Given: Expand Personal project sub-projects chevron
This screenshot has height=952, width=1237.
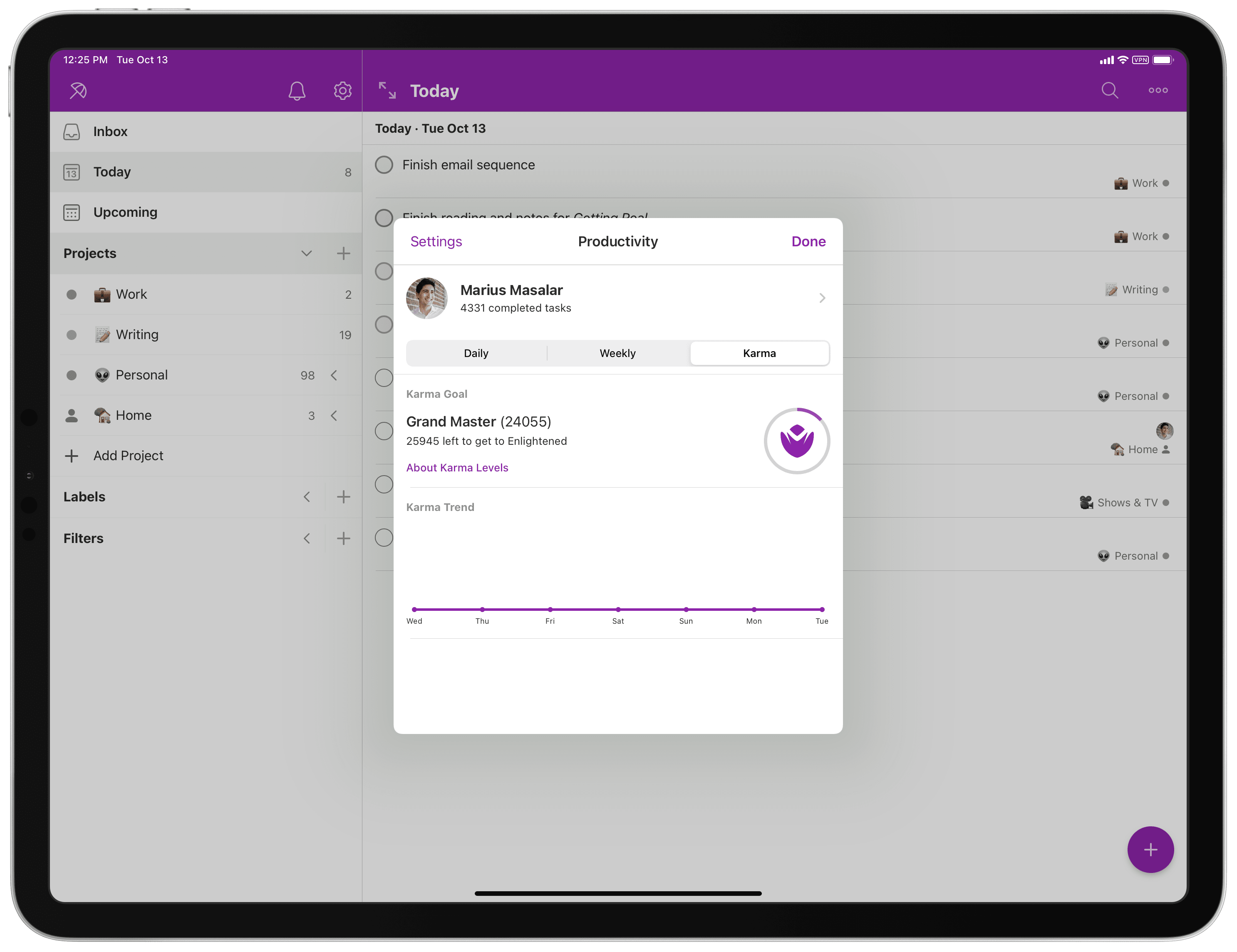Looking at the screenshot, I should click(x=334, y=375).
